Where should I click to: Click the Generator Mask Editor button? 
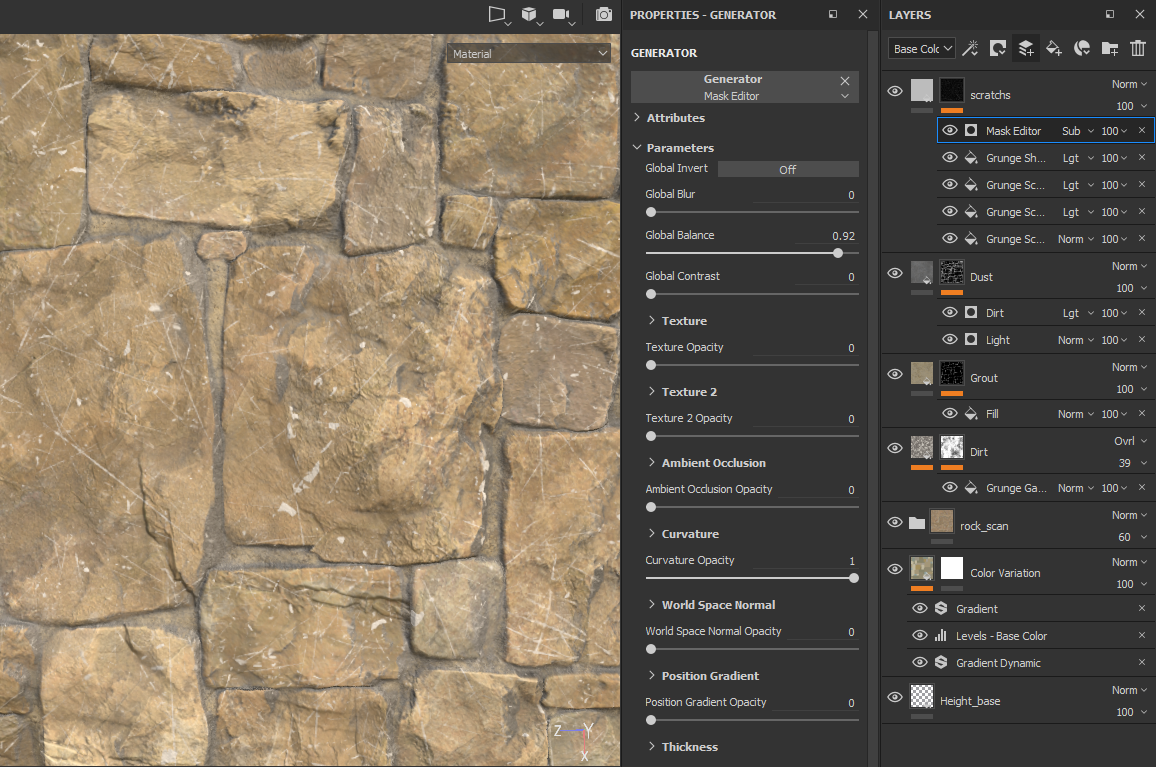coord(733,87)
